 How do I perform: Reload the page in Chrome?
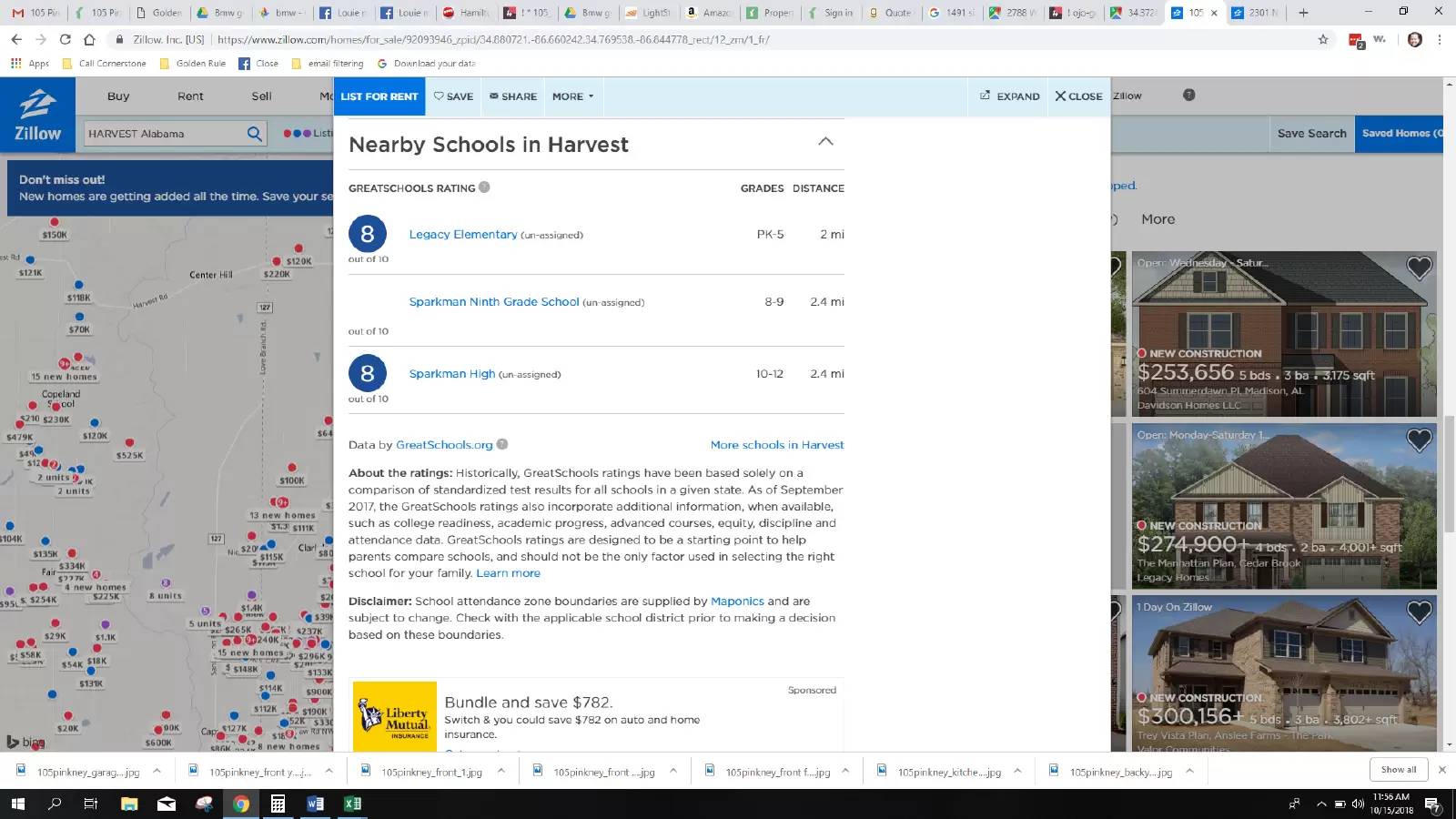[x=65, y=39]
